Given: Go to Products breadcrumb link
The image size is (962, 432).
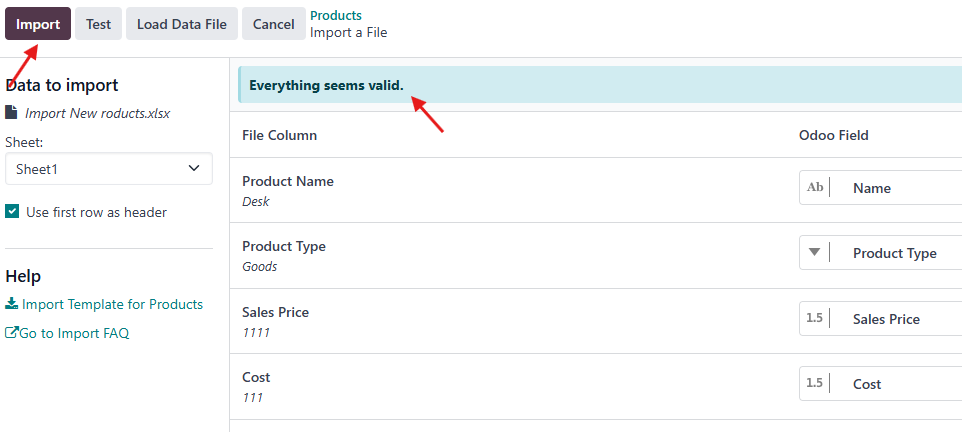Looking at the screenshot, I should tap(336, 16).
